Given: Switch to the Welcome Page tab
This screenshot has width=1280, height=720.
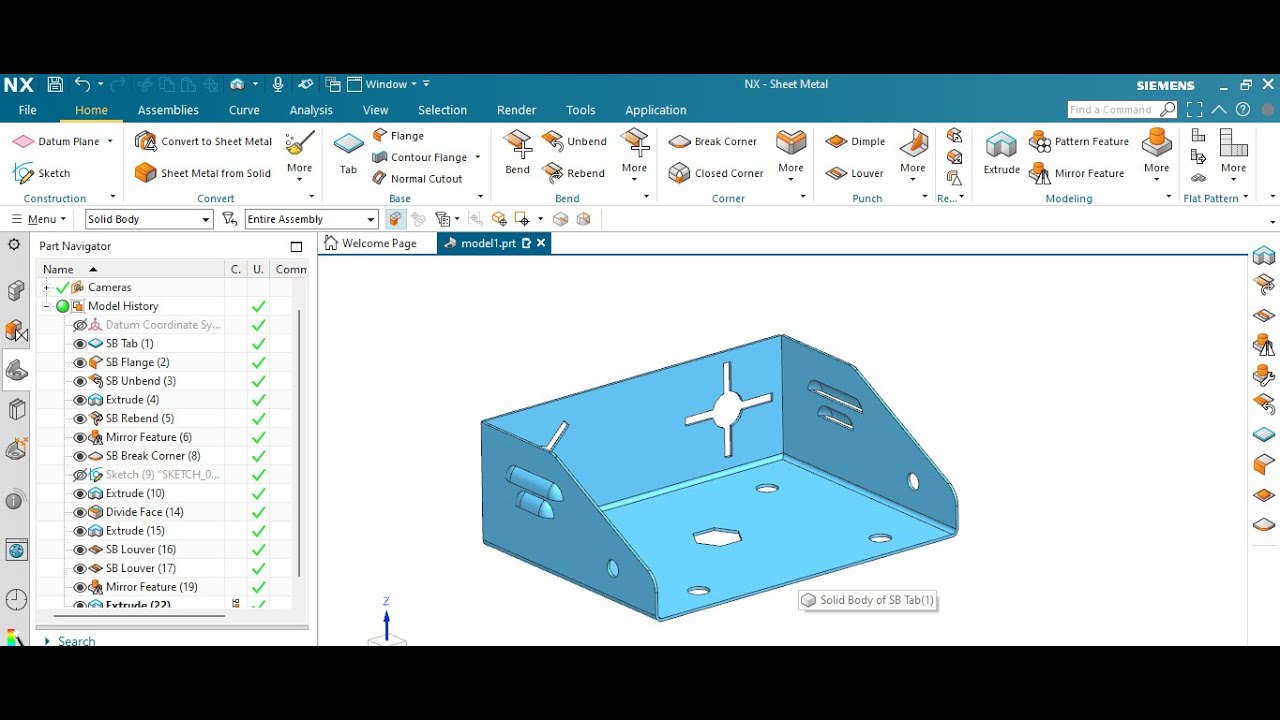Looking at the screenshot, I should click(371, 243).
